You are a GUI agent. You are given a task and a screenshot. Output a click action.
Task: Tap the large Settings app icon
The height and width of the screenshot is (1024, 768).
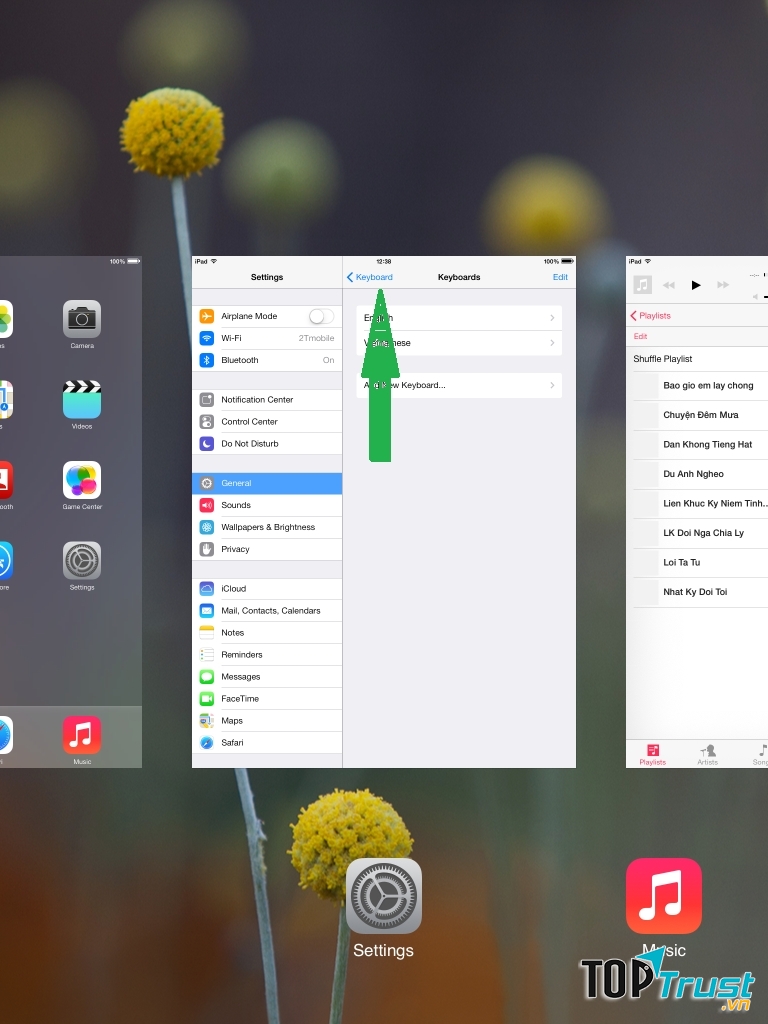click(383, 896)
